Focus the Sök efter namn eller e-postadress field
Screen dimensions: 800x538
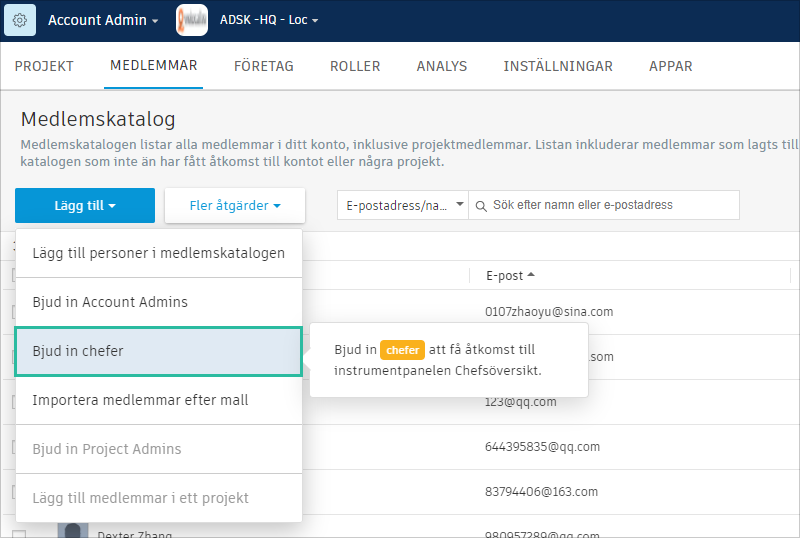pyautogui.click(x=604, y=205)
